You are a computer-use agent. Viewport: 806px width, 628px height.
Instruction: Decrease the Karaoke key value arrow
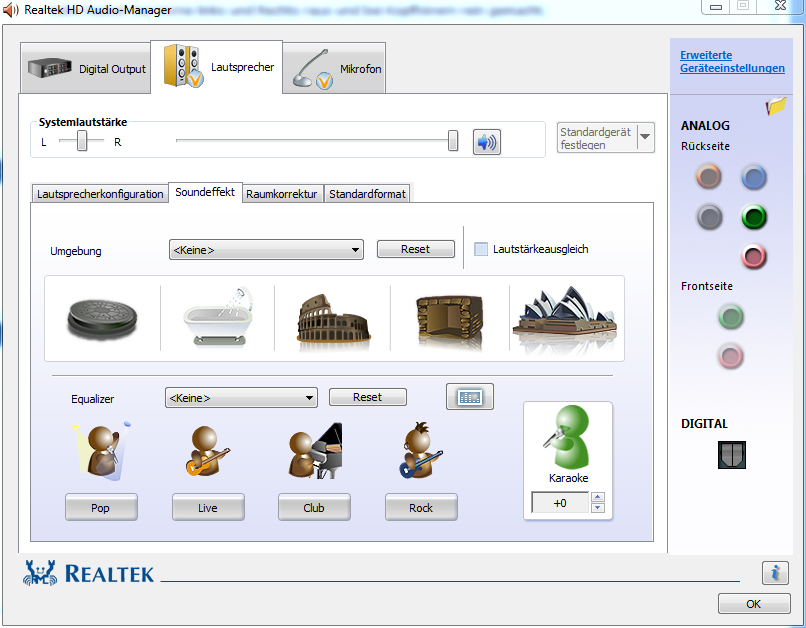597,508
